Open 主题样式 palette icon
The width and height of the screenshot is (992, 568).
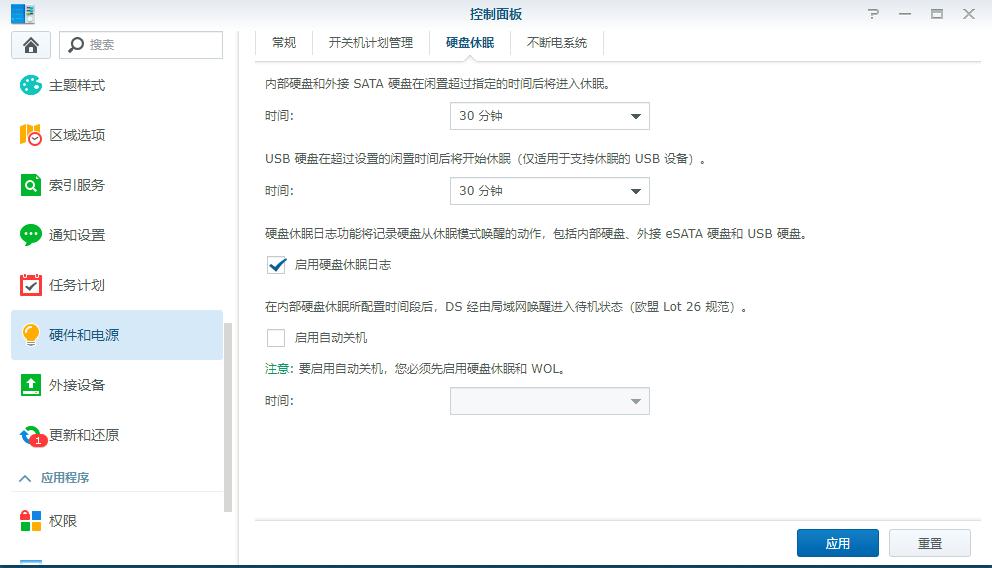click(30, 85)
